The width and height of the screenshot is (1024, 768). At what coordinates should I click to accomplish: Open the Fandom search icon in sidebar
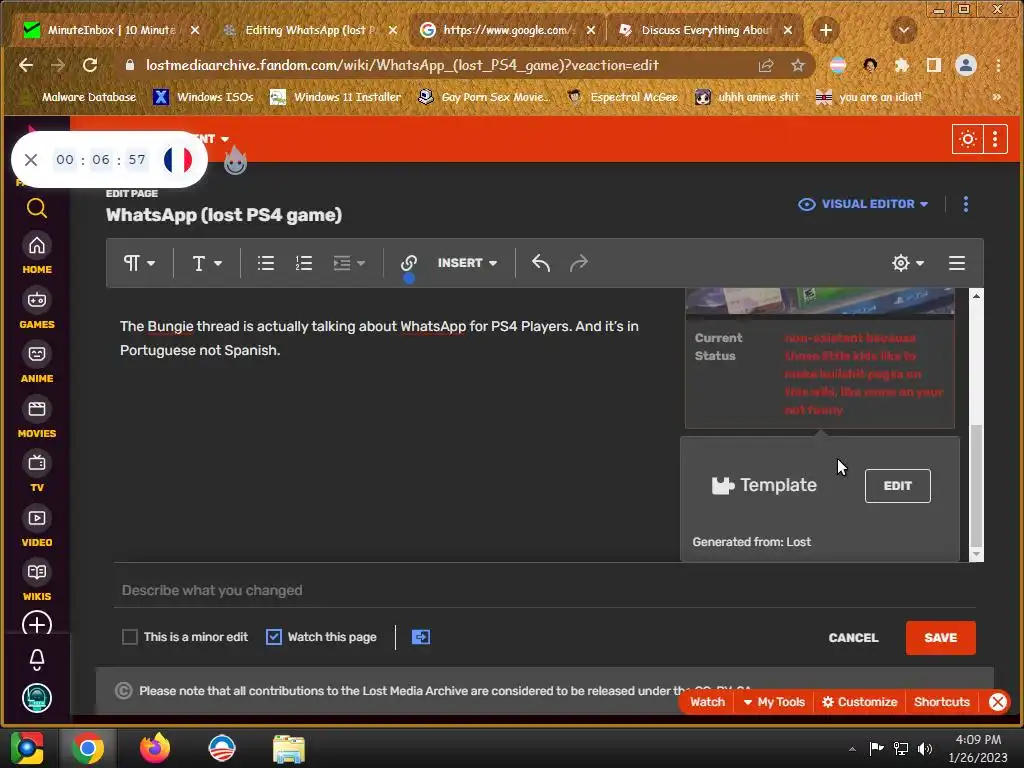37,208
